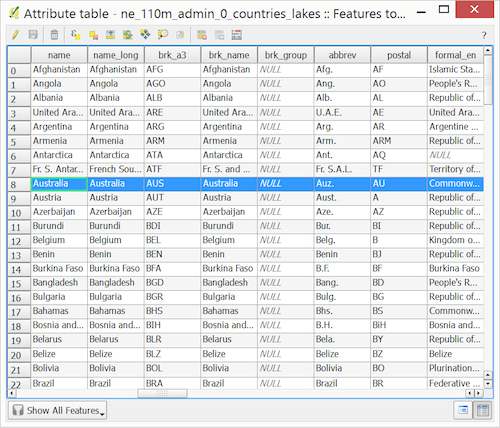Click the horizontal scrollbar right arrow
This screenshot has height=428, width=500.
coord(479,393)
